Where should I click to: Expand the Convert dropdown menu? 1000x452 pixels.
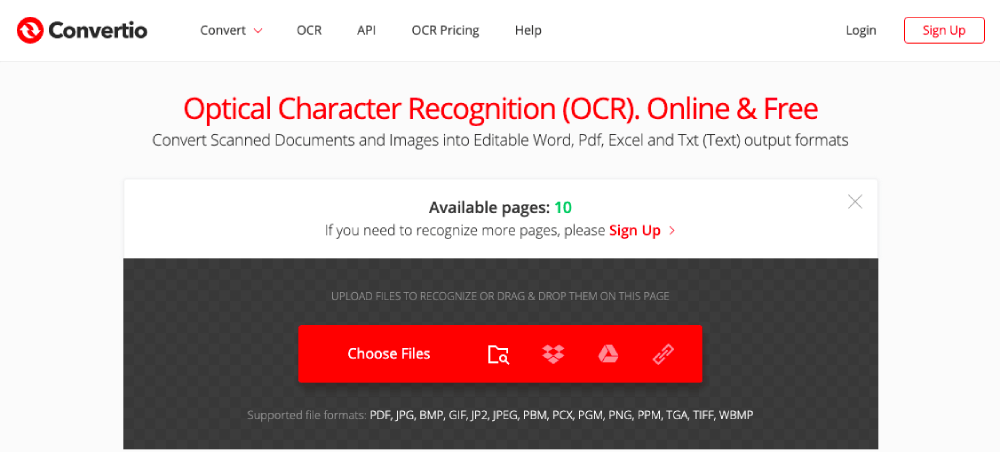[x=231, y=30]
